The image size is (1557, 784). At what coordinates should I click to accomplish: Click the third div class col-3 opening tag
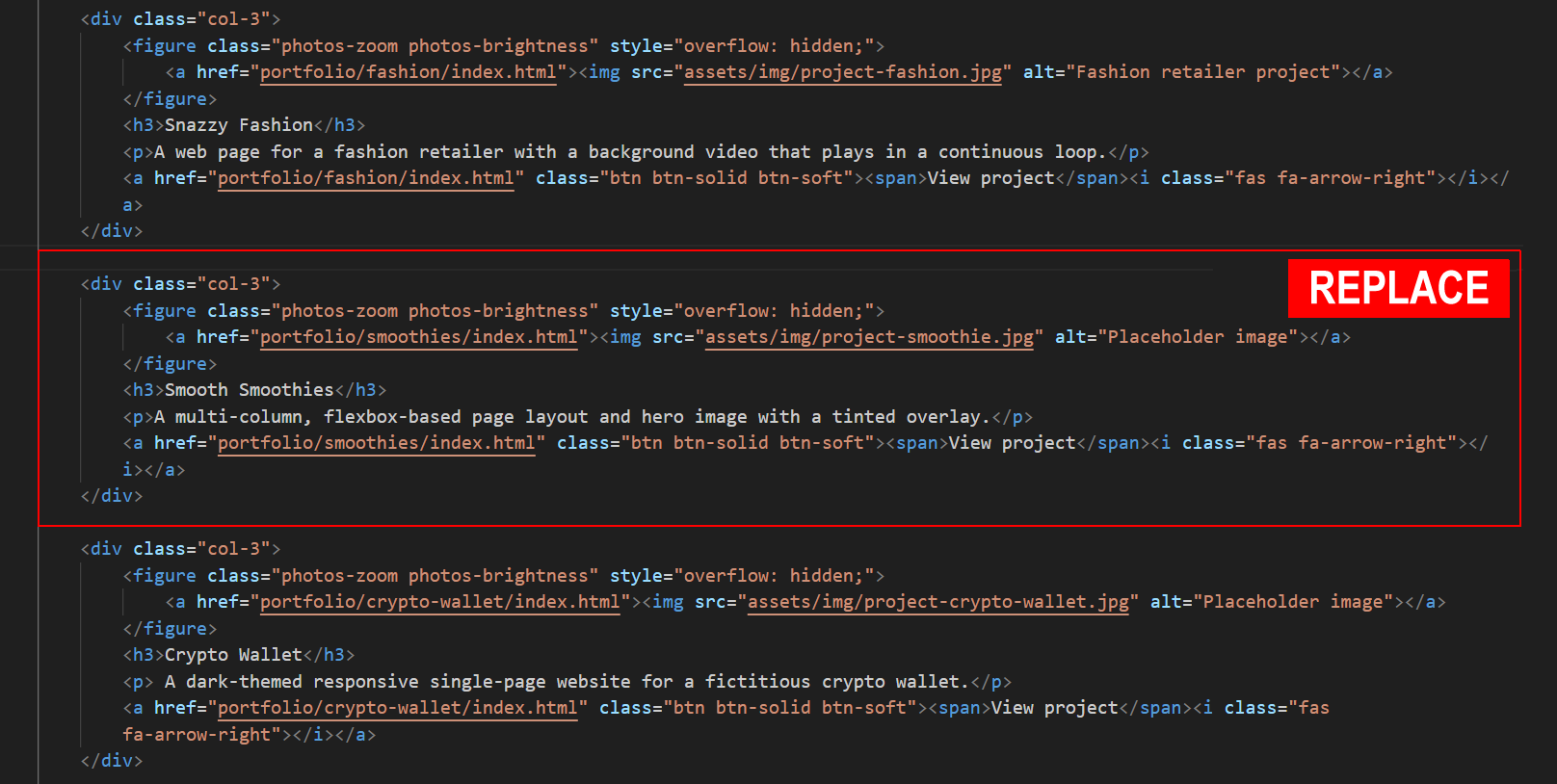click(181, 549)
